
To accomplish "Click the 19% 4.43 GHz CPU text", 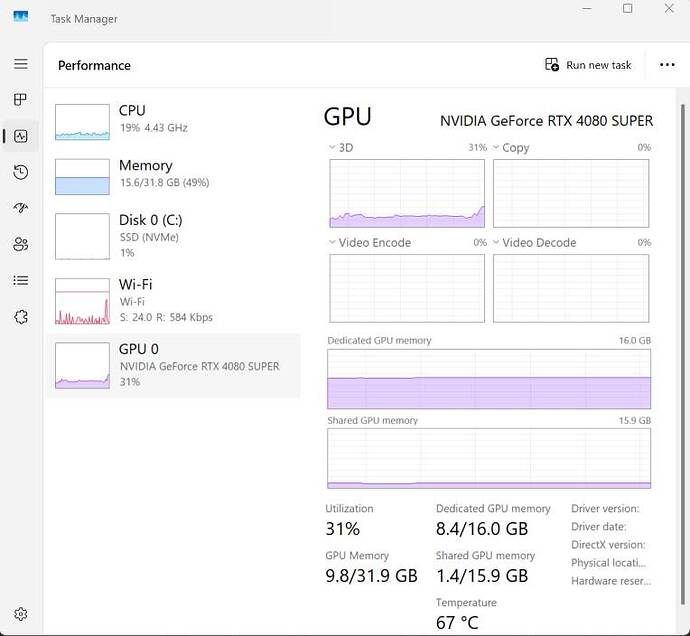I will click(154, 128).
